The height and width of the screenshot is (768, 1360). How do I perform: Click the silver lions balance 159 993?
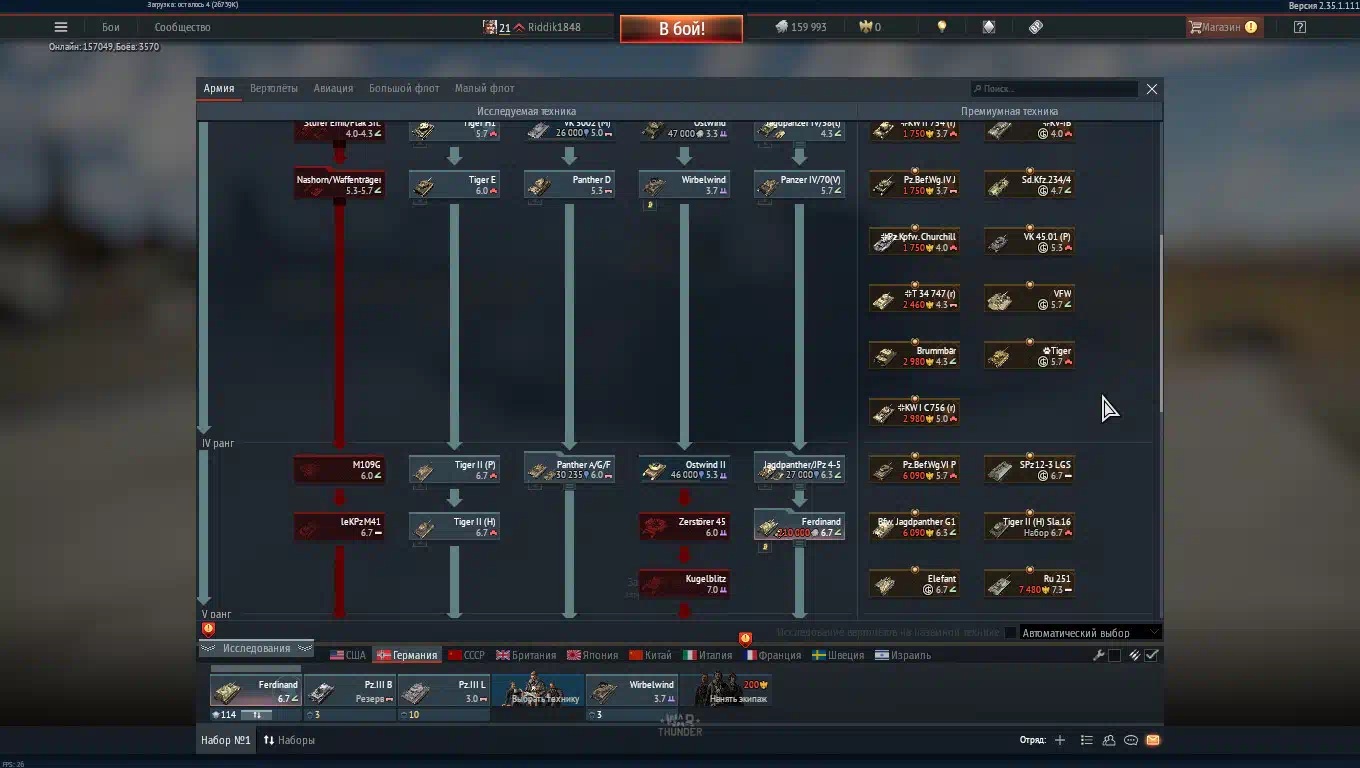[x=801, y=27]
